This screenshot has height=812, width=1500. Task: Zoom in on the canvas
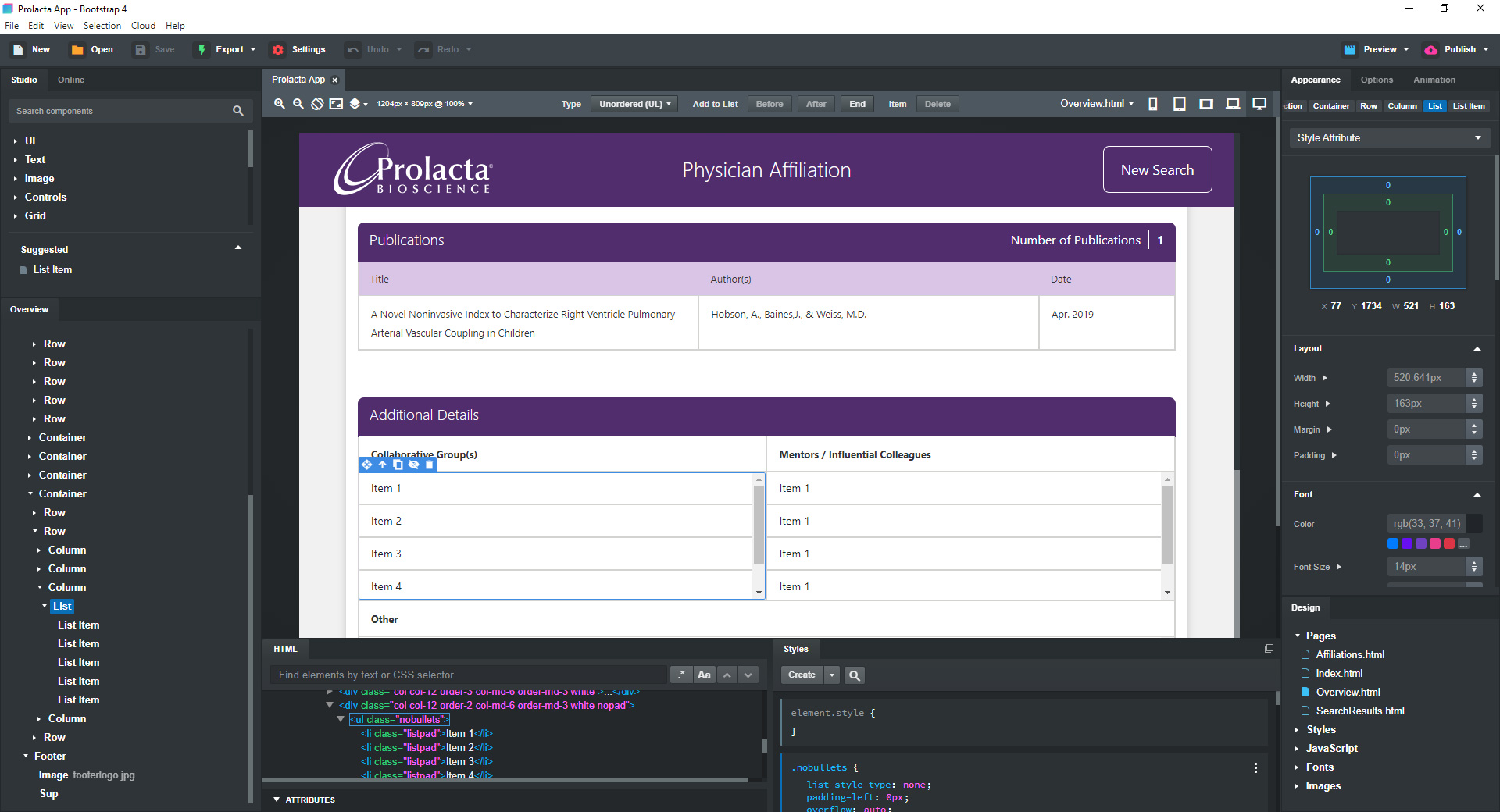tap(280, 104)
